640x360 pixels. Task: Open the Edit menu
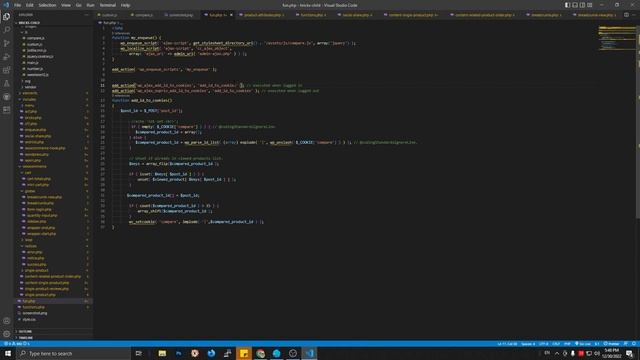pyautogui.click(x=30, y=5)
